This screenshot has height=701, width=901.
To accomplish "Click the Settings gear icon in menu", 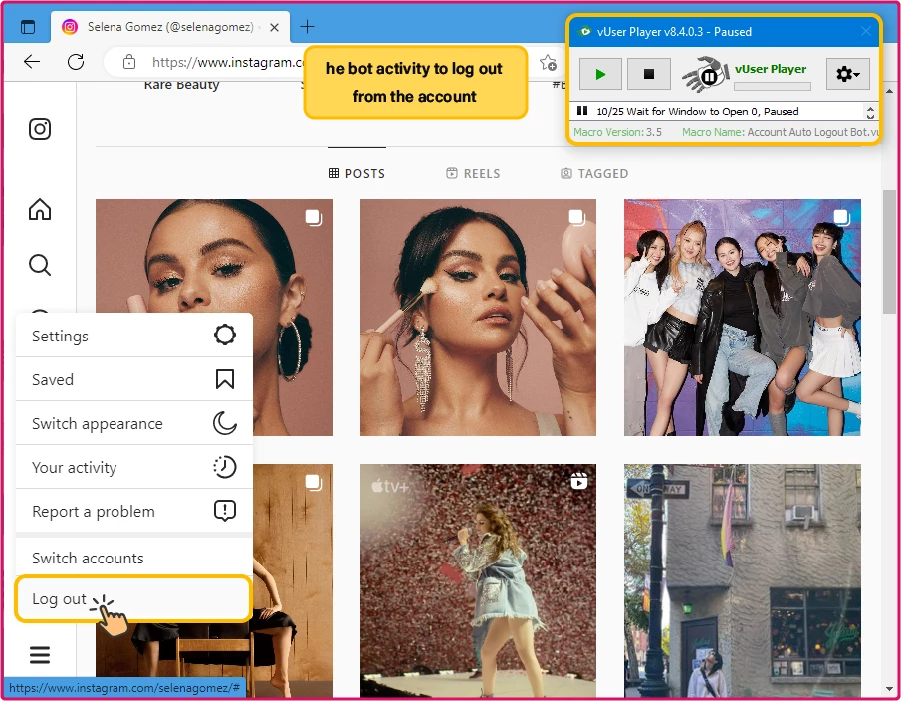I will click(225, 334).
